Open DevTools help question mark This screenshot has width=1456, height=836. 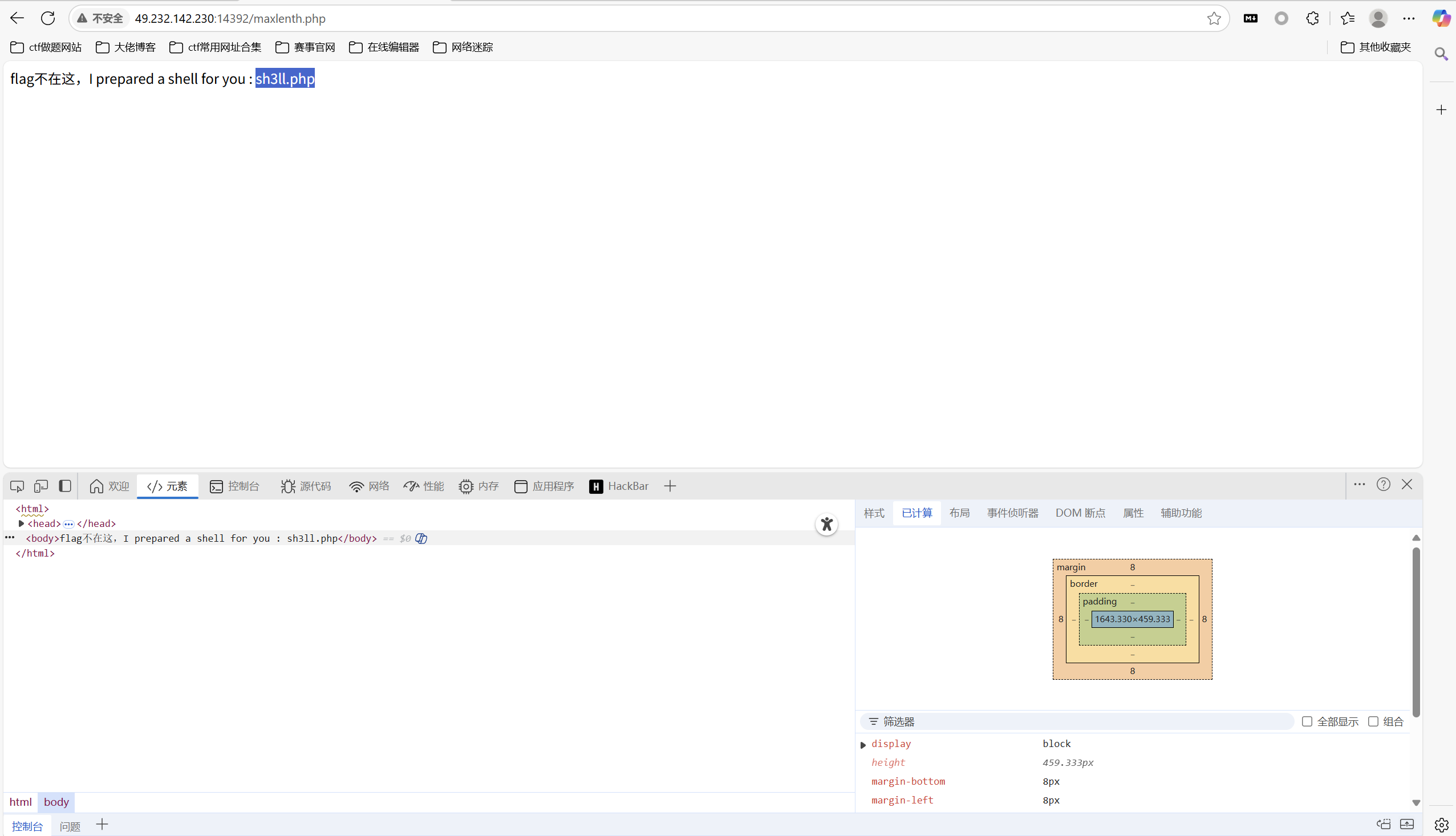click(x=1383, y=485)
